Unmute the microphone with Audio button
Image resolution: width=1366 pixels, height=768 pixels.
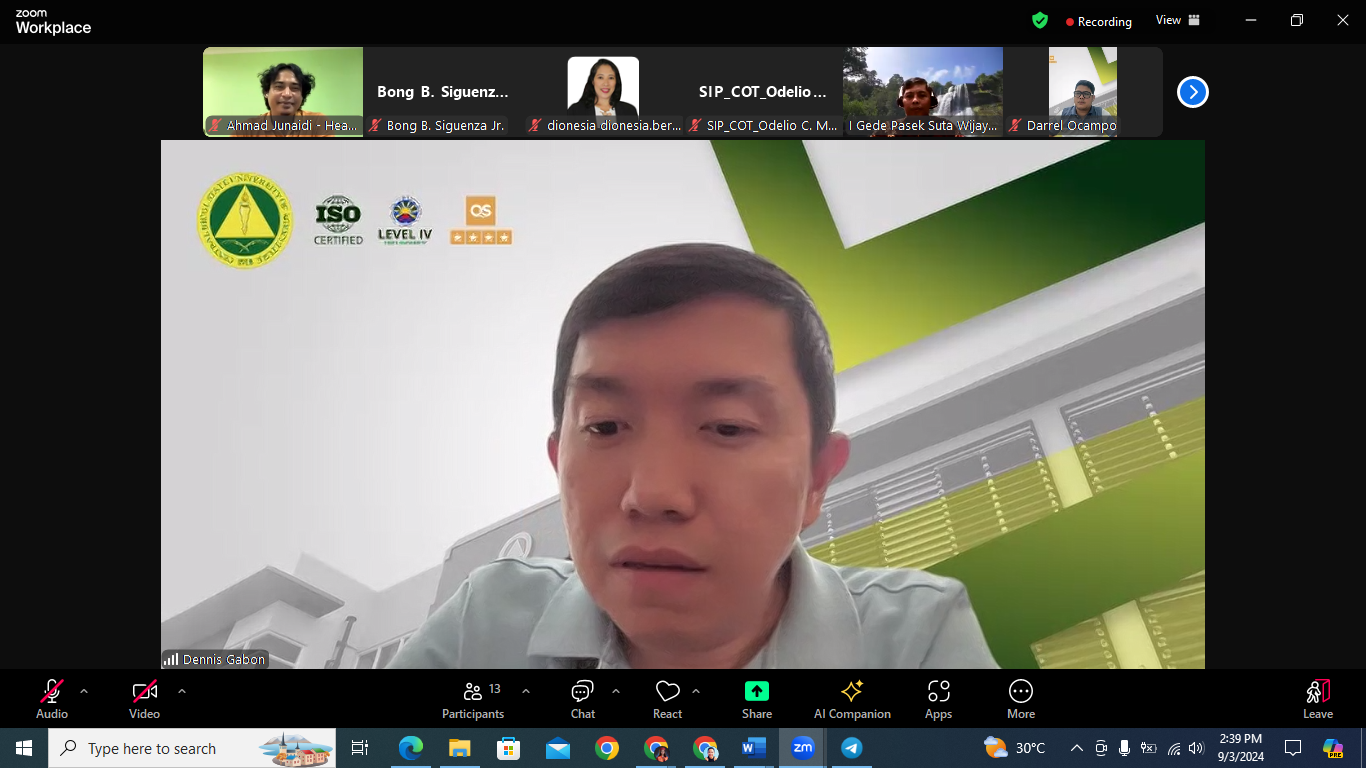52,699
